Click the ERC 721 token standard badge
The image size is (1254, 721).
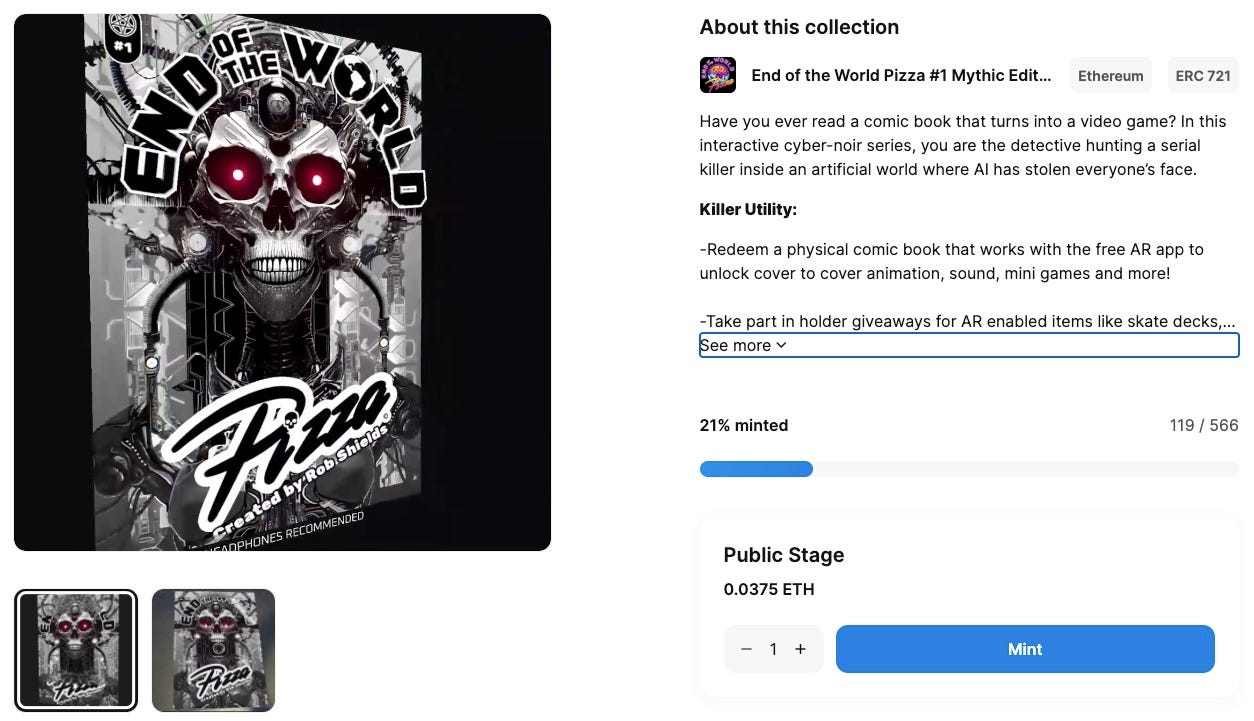[1203, 76]
